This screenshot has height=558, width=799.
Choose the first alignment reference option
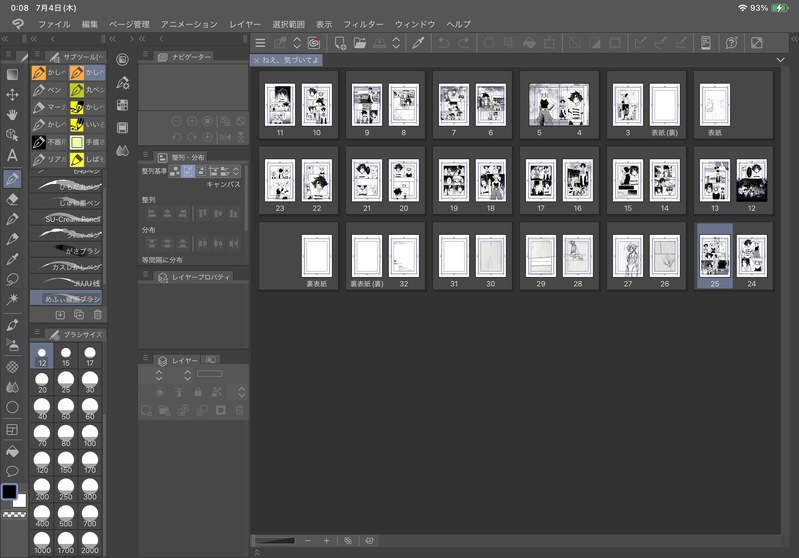(x=174, y=171)
